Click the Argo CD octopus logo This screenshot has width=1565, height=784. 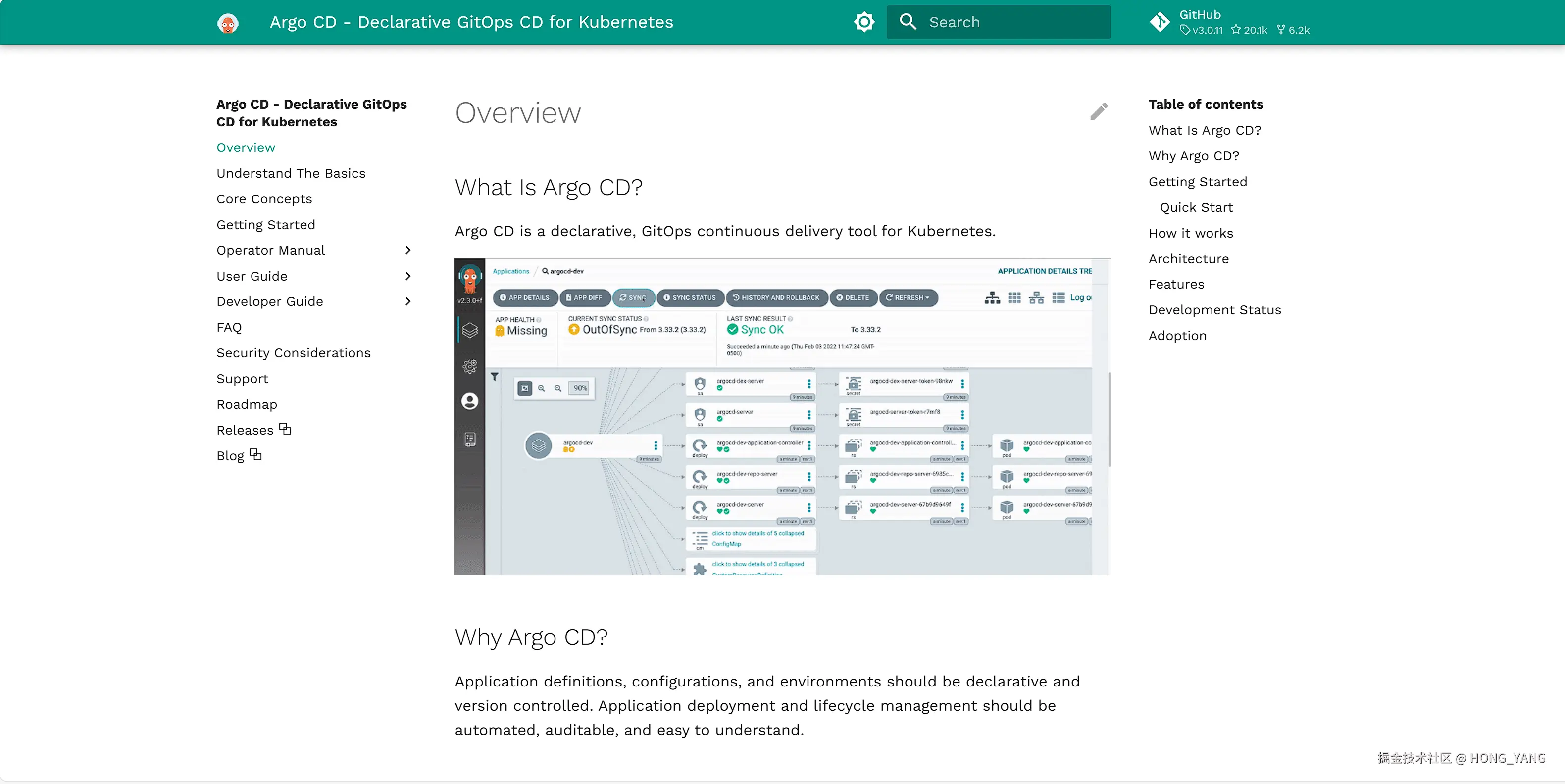[228, 23]
